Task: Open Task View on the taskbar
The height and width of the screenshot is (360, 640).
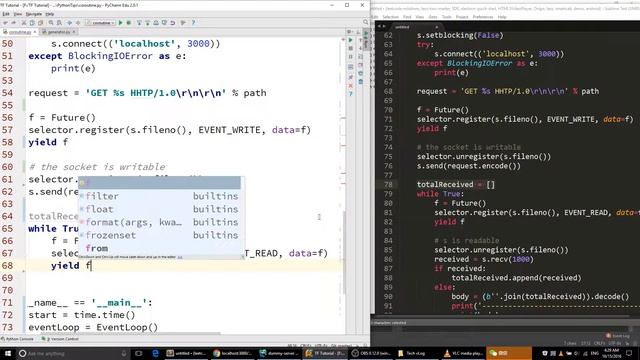Action: pos(139,353)
